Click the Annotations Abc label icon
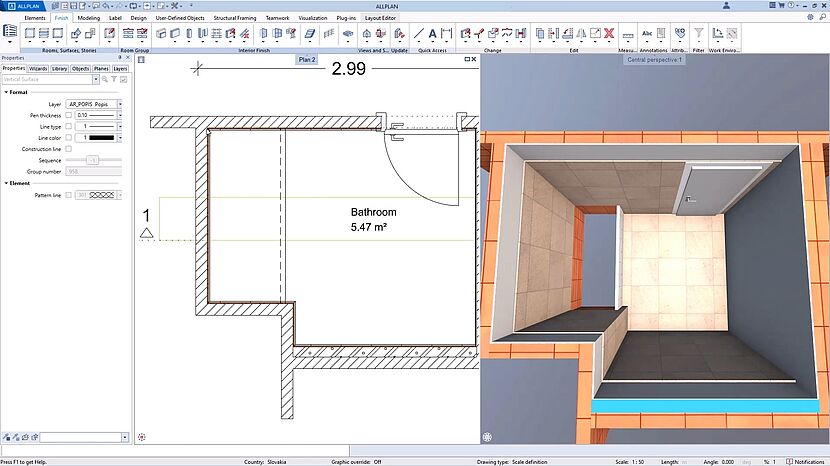Screen dimensions: 830x466 pyautogui.click(x=649, y=33)
